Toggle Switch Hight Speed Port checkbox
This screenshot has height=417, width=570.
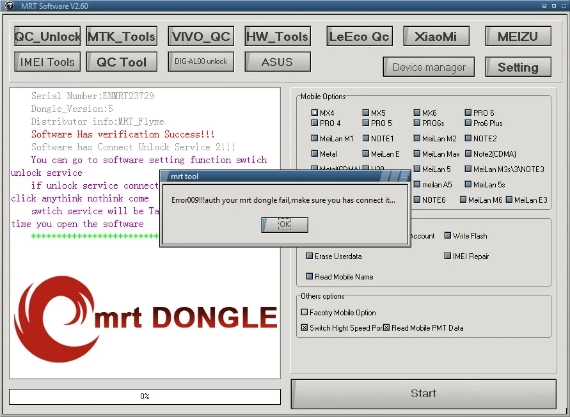click(x=304, y=328)
